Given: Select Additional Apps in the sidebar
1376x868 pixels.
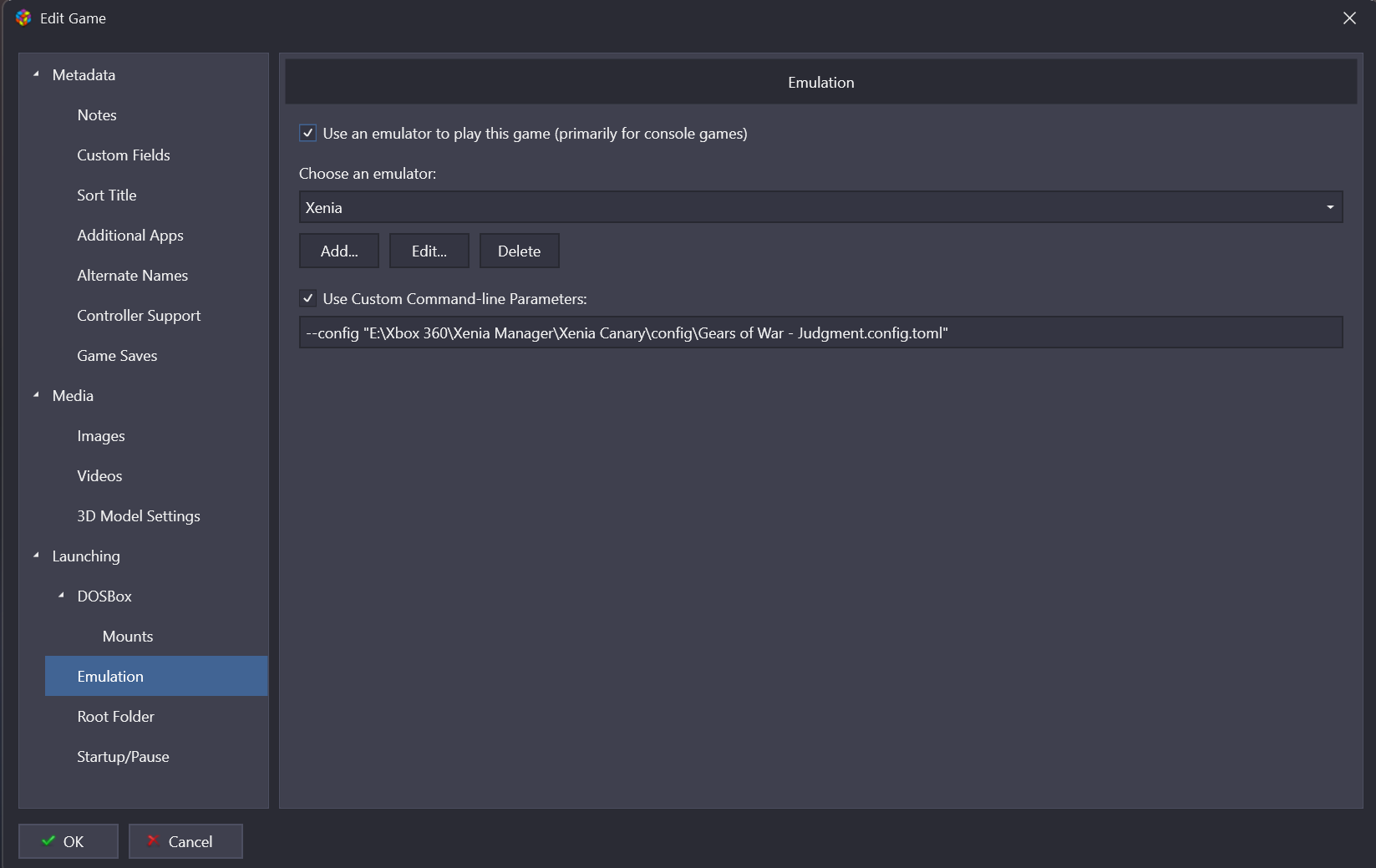Looking at the screenshot, I should (130, 236).
